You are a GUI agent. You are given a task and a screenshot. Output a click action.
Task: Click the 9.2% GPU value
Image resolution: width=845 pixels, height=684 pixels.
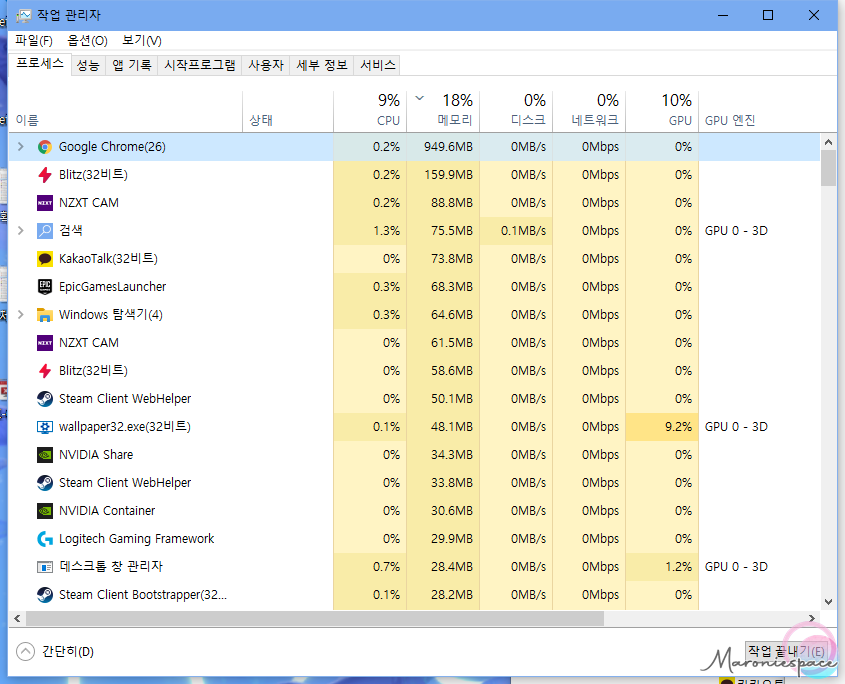point(678,427)
